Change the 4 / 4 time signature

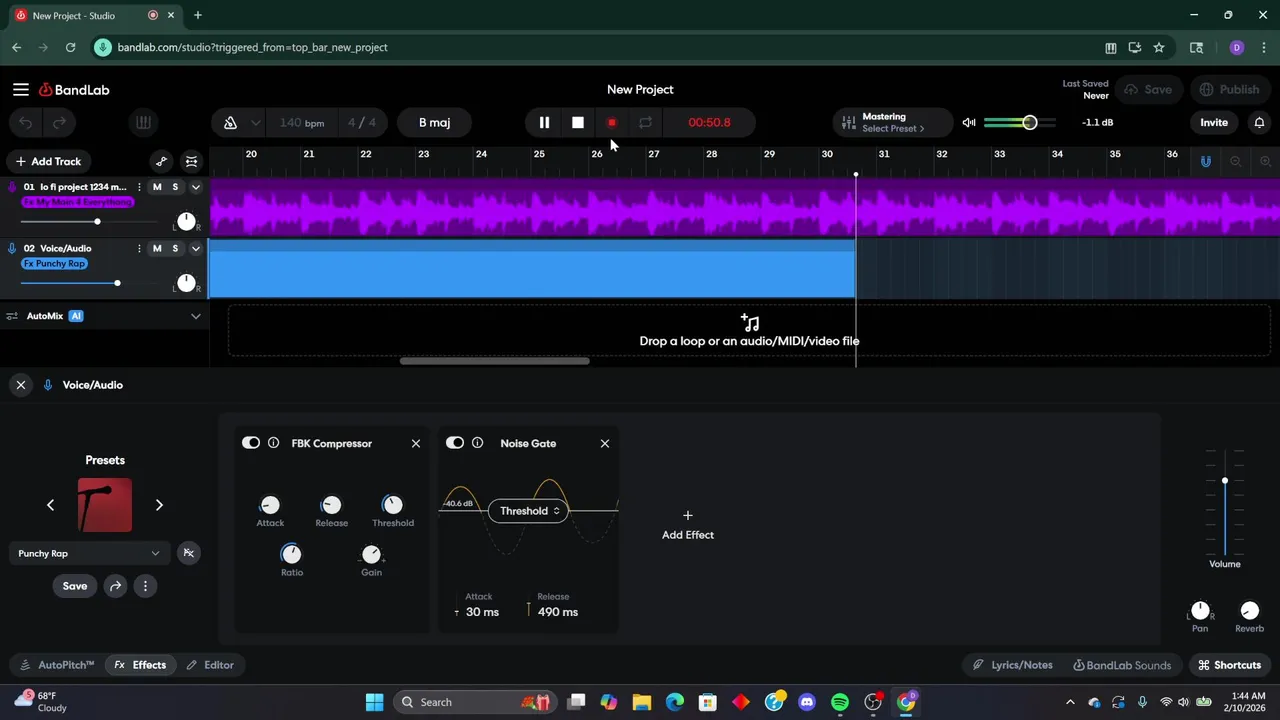click(362, 123)
